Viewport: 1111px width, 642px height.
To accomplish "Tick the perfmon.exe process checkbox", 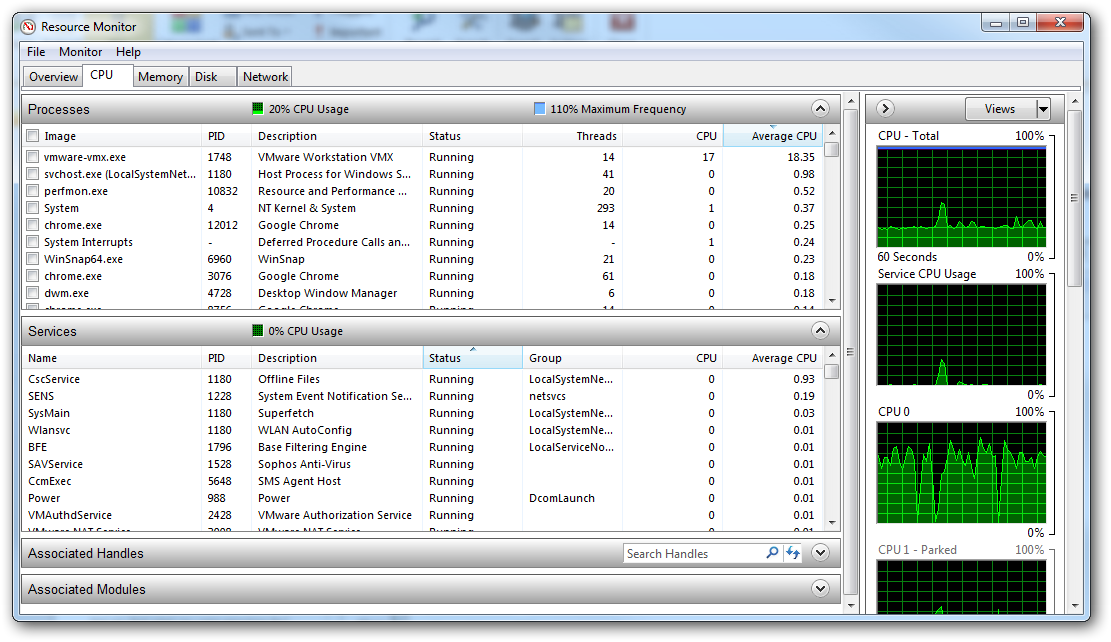I will click(33, 191).
